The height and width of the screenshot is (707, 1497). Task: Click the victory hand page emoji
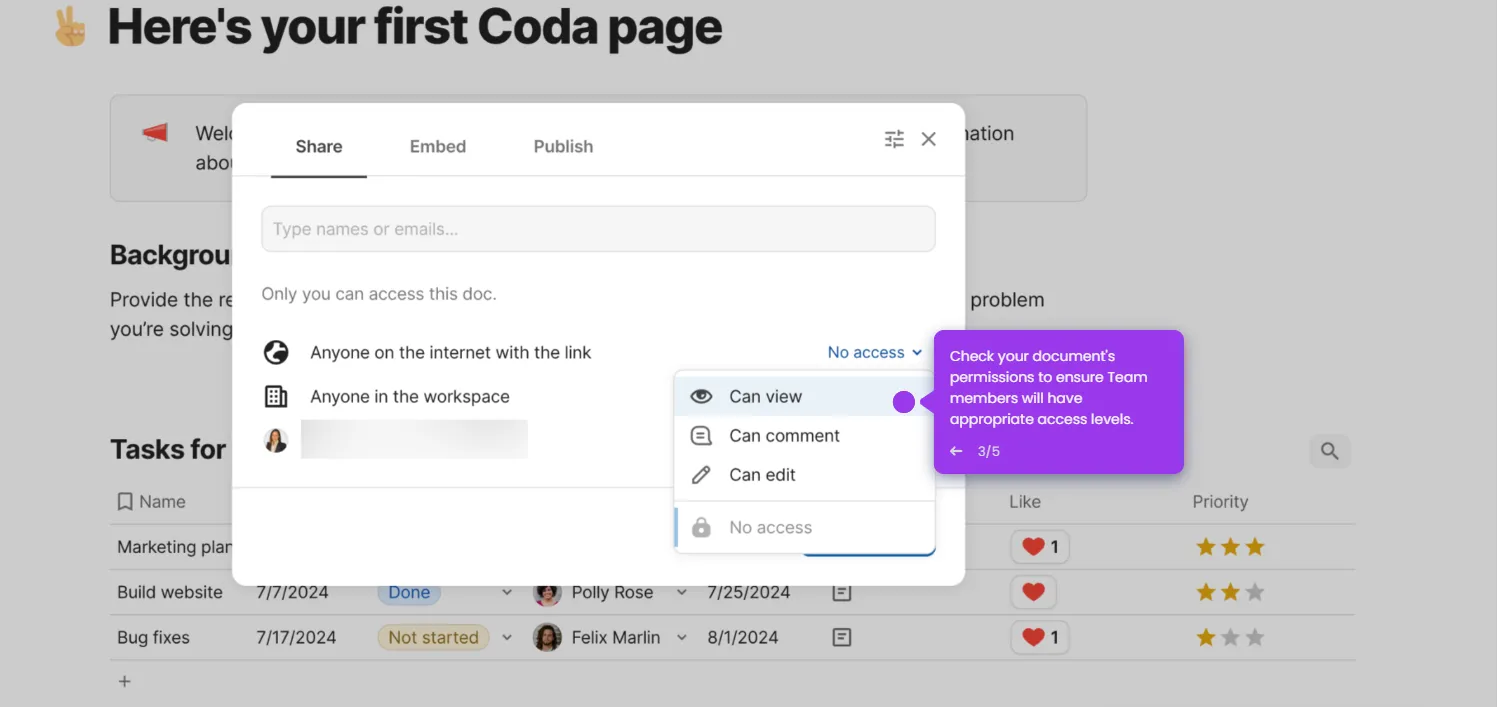[70, 28]
